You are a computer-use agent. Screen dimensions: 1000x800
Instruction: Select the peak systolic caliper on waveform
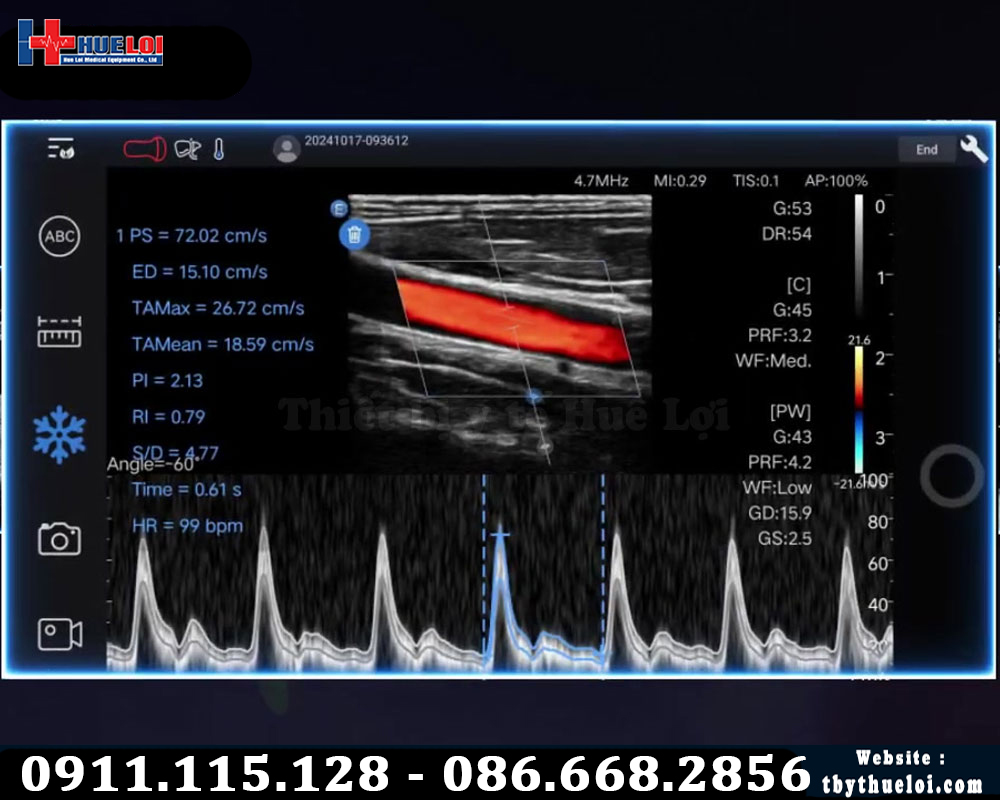coord(500,536)
